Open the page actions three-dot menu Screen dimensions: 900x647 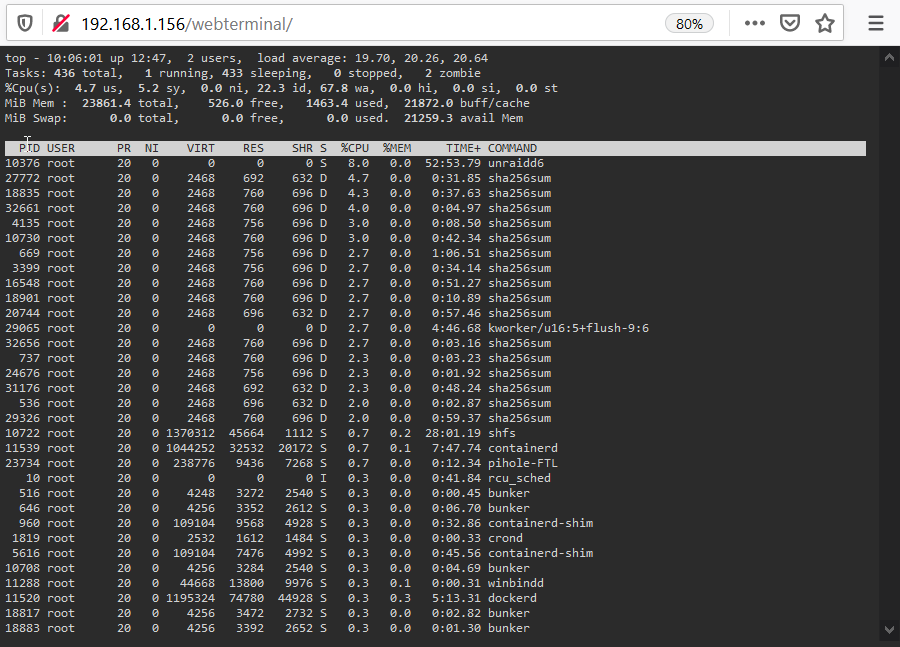point(754,24)
